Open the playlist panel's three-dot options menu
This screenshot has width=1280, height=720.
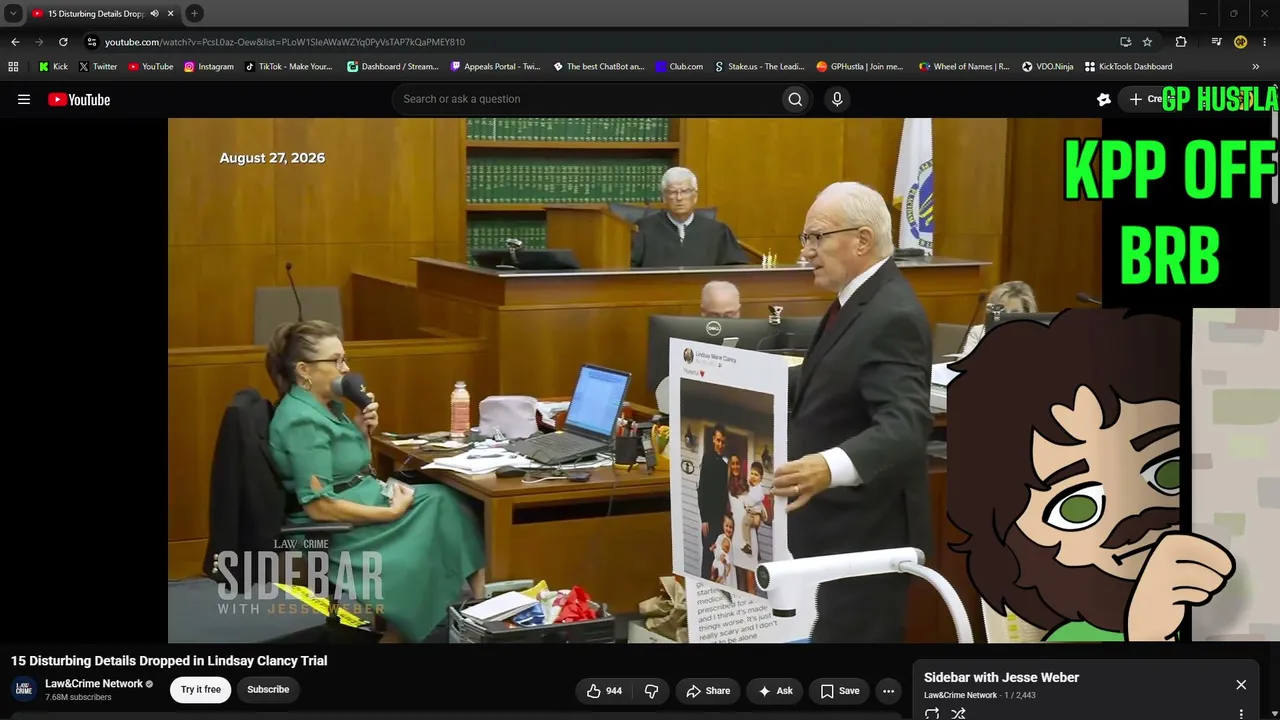coord(1241,714)
